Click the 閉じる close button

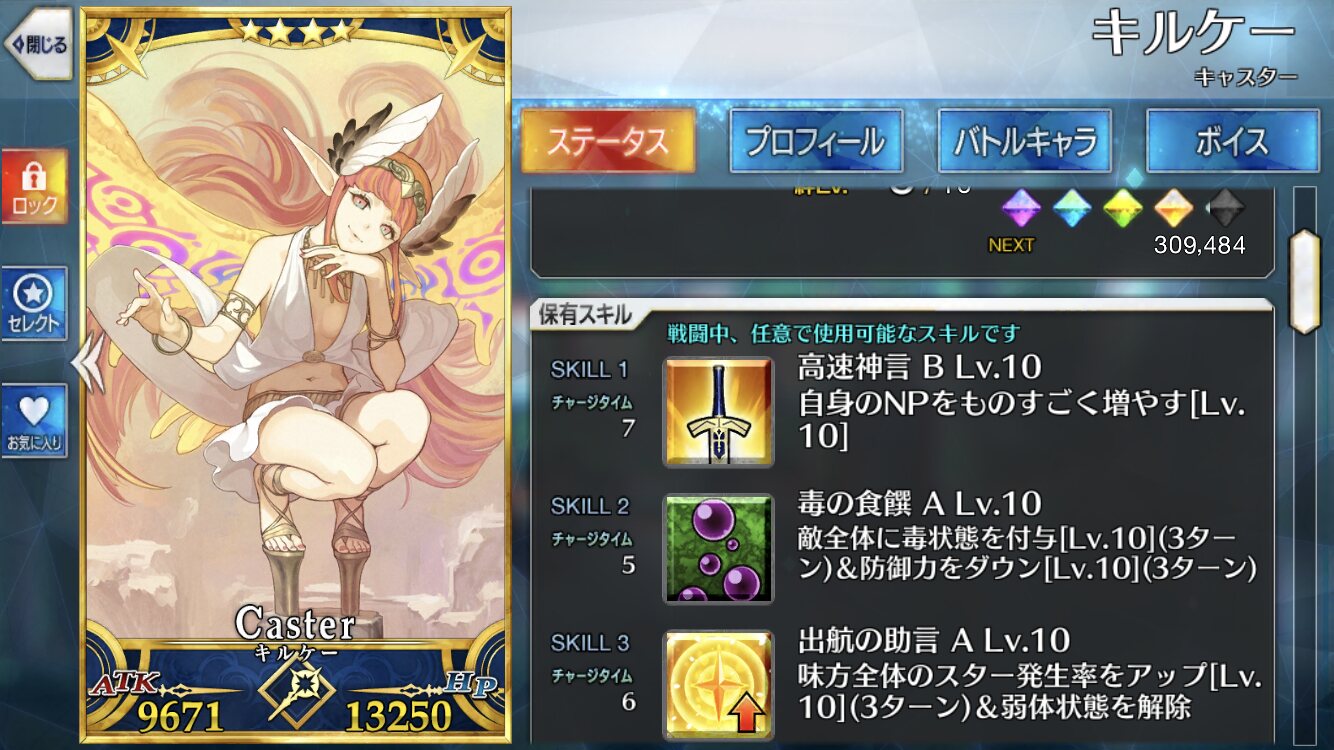click(x=38, y=43)
